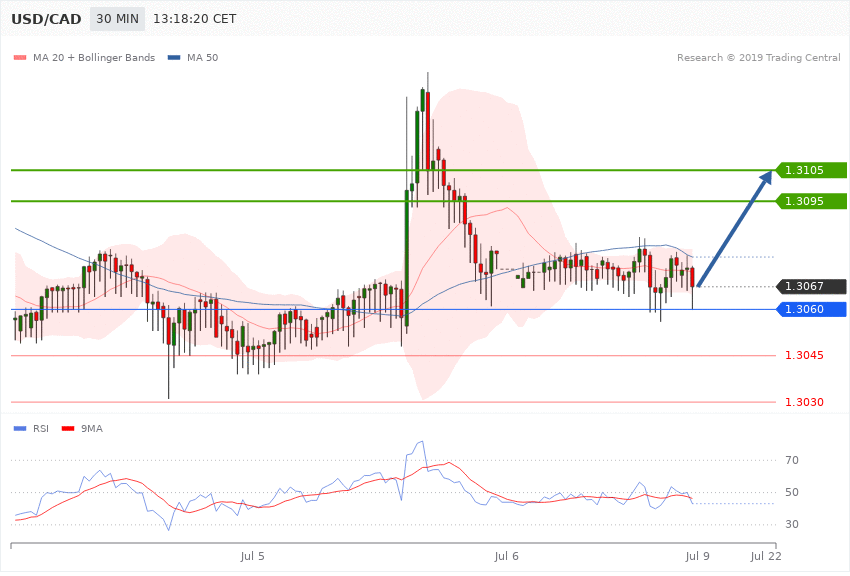The width and height of the screenshot is (850, 576).
Task: Click the 1.3030 support level label
Action: pyautogui.click(x=804, y=402)
